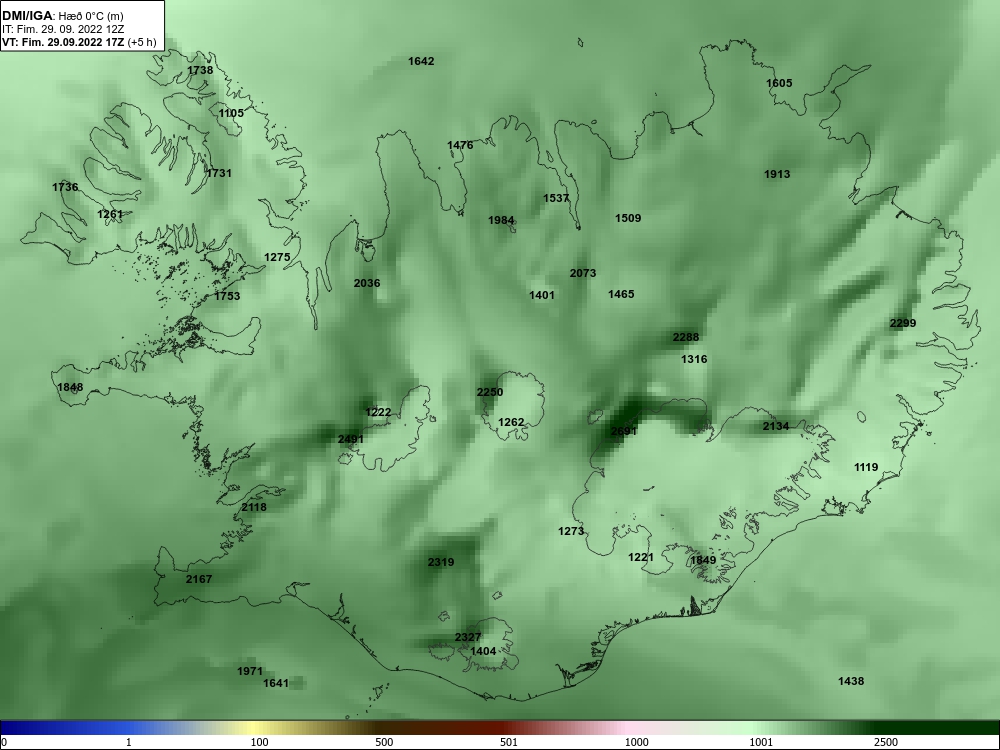Viewport: 1000px width, 750px height.
Task: Click the map value 1262
Action: tap(511, 422)
